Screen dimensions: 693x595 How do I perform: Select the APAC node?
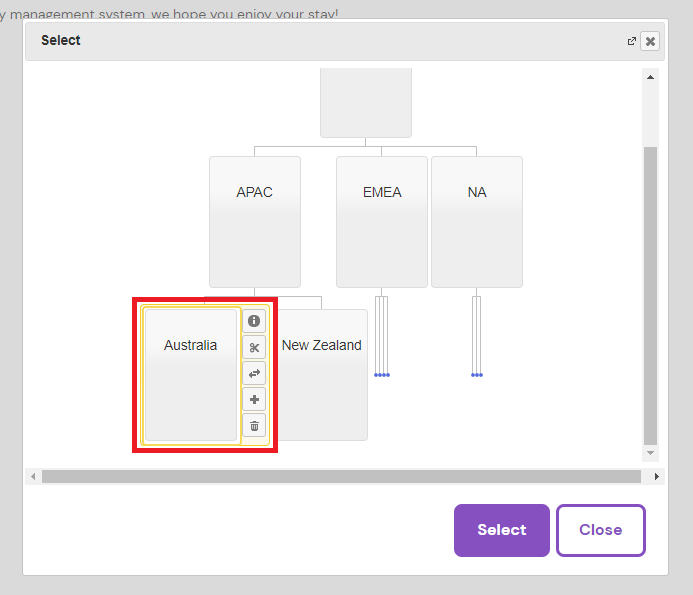click(x=254, y=221)
